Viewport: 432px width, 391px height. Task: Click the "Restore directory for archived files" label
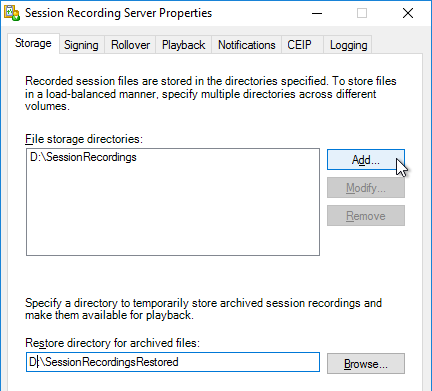click(x=112, y=343)
